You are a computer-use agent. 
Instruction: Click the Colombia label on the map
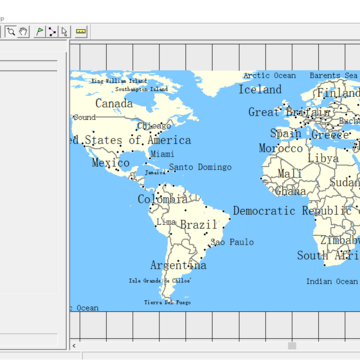pos(163,199)
